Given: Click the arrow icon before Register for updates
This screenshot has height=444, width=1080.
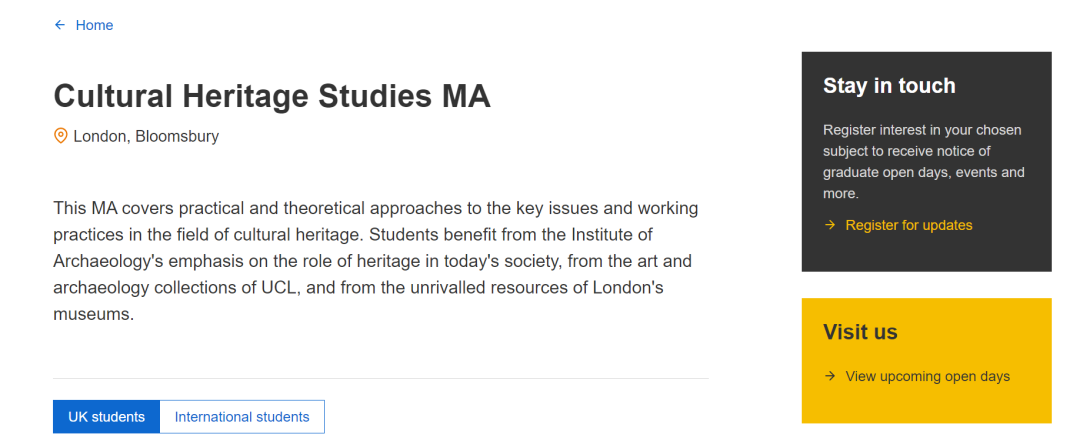Looking at the screenshot, I should click(830, 225).
